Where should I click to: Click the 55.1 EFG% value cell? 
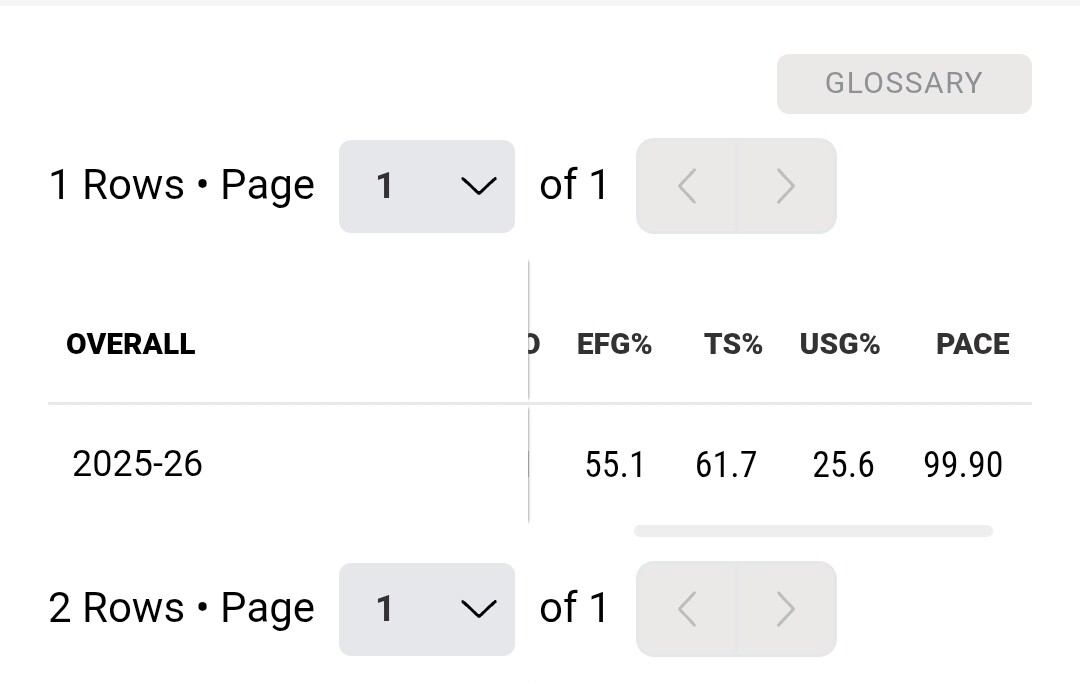[615, 465]
